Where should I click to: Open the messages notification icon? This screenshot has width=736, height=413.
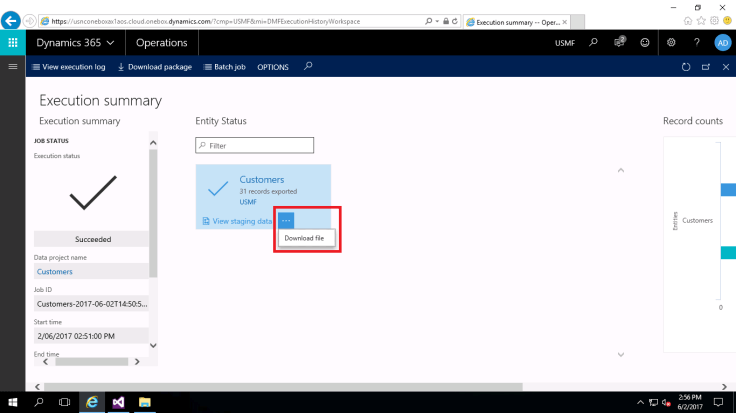pos(619,43)
